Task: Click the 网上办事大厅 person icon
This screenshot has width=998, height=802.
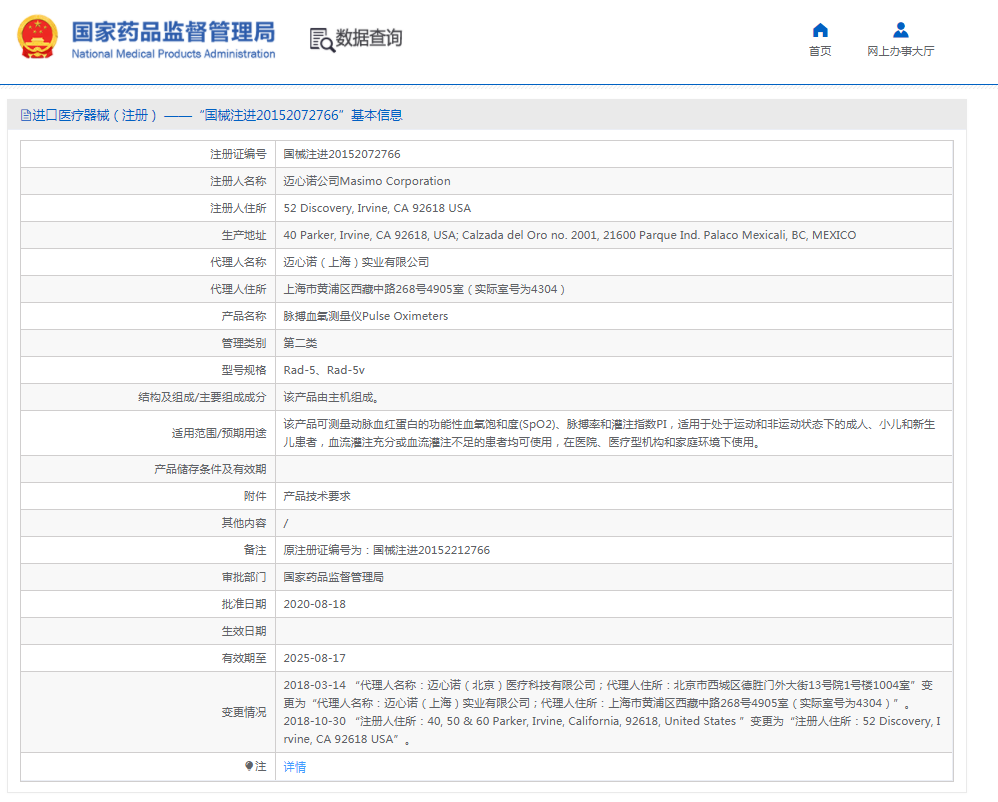Action: pyautogui.click(x=900, y=30)
